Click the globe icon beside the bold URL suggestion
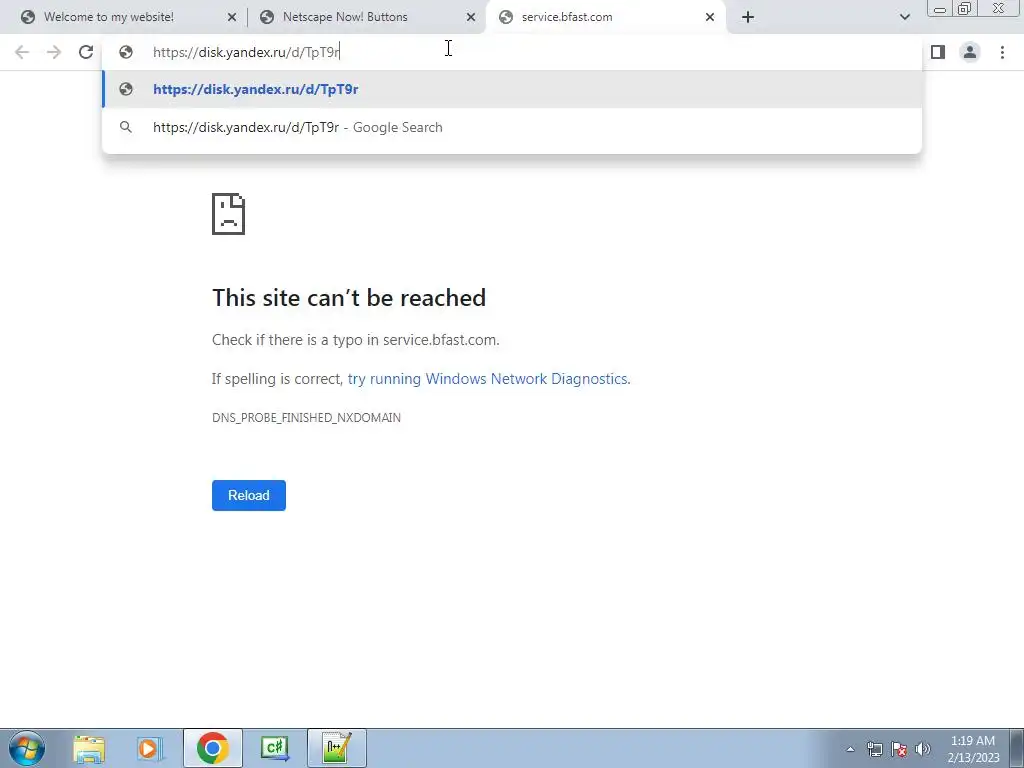The width and height of the screenshot is (1024, 768). (126, 89)
